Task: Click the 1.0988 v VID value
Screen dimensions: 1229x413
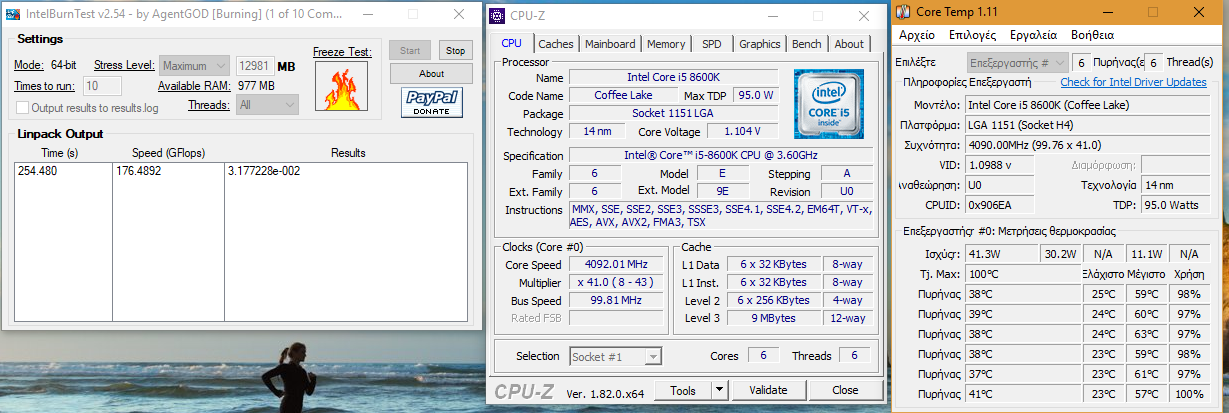Action: [1002, 165]
